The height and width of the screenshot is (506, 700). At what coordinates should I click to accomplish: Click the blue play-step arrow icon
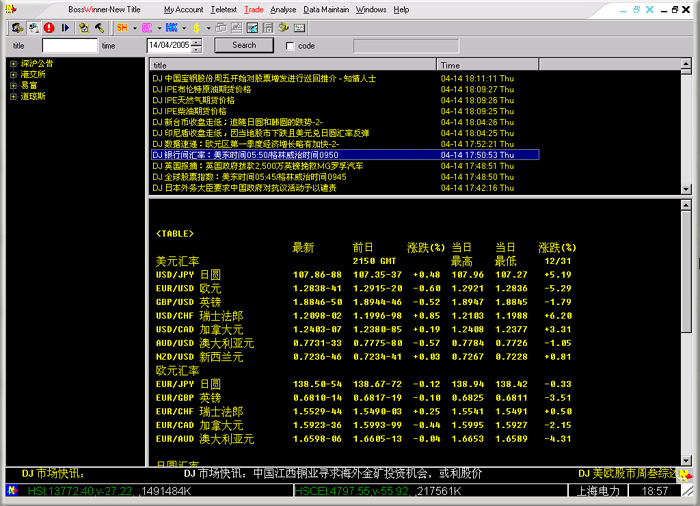click(x=65, y=28)
